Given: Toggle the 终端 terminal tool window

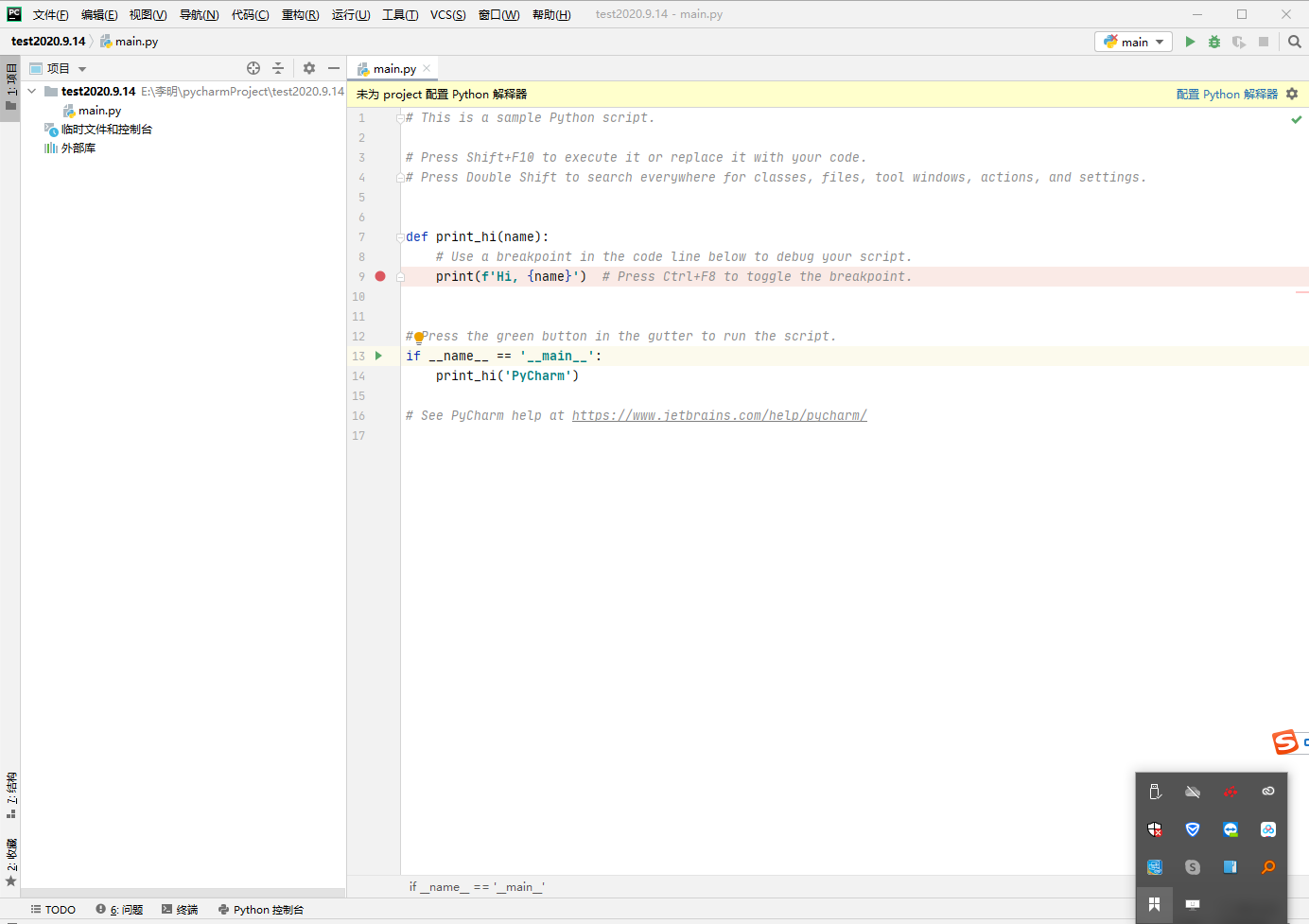Looking at the screenshot, I should pyautogui.click(x=180, y=910).
